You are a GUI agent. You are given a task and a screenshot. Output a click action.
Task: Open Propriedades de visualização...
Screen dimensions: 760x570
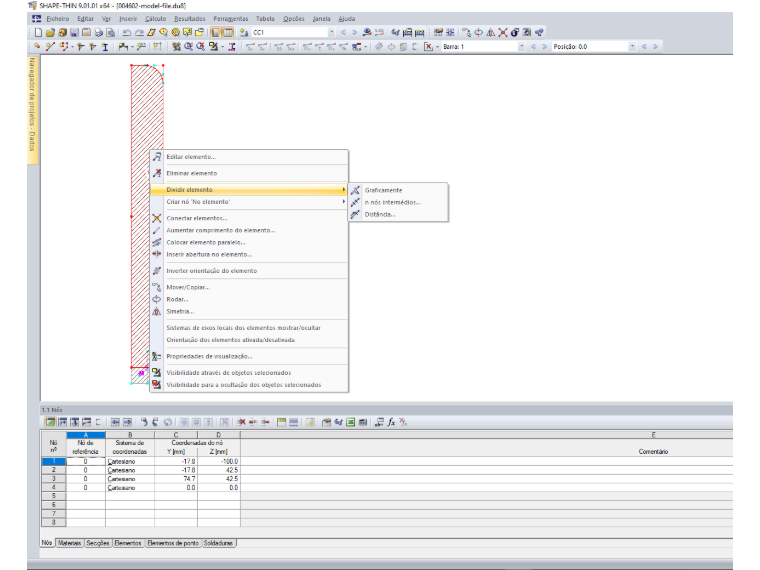[x=249, y=356]
